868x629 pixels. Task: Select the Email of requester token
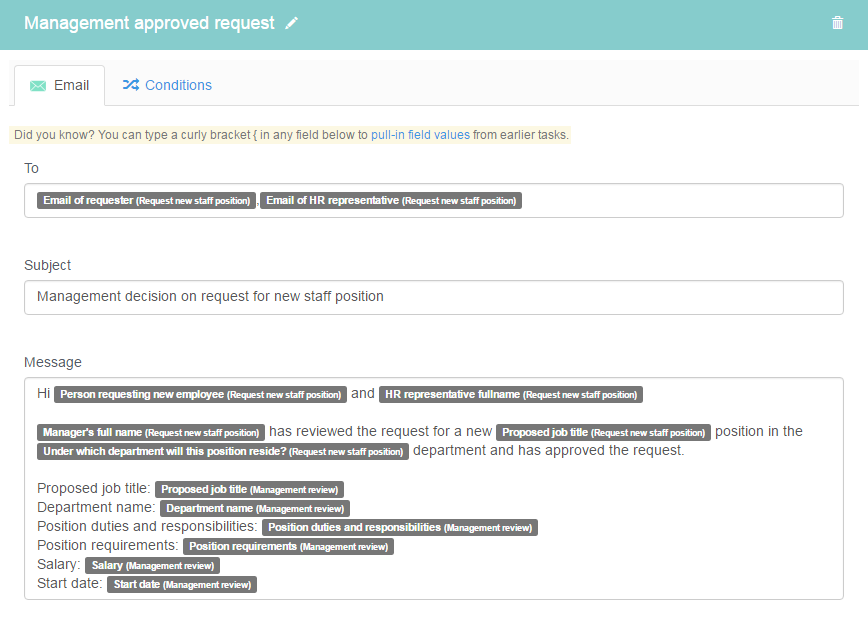point(146,200)
